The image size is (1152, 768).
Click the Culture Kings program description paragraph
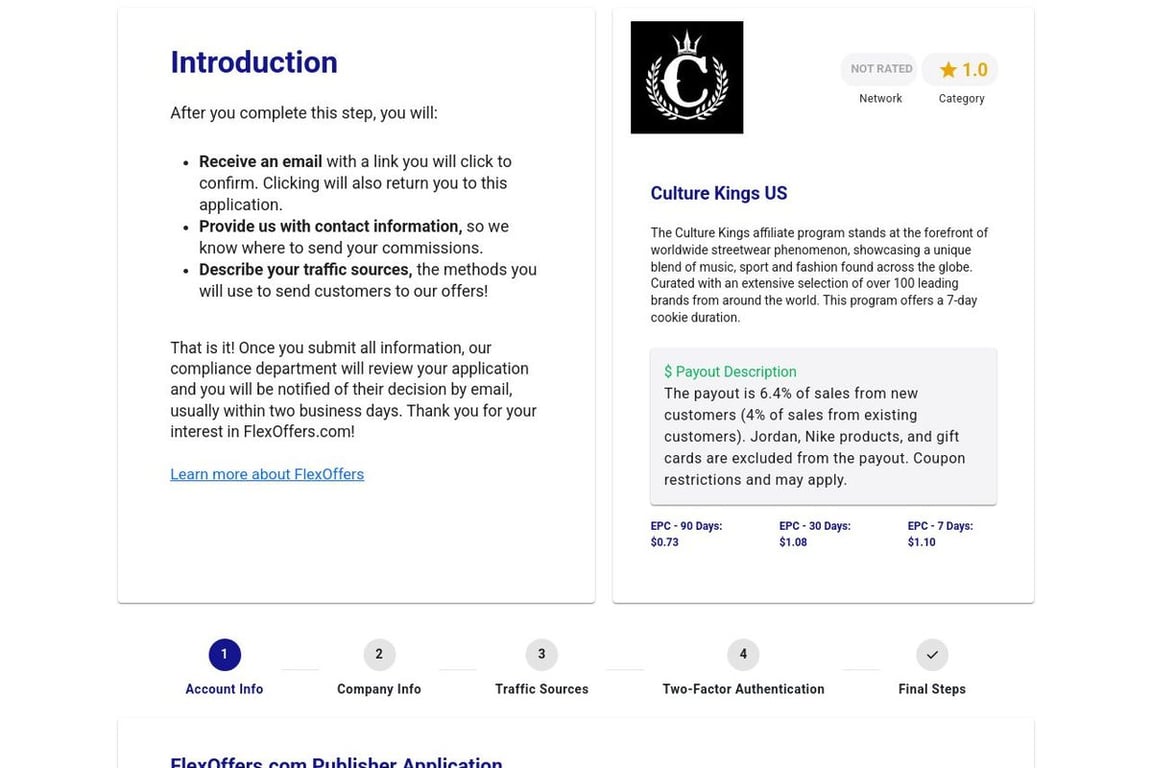[x=819, y=275]
